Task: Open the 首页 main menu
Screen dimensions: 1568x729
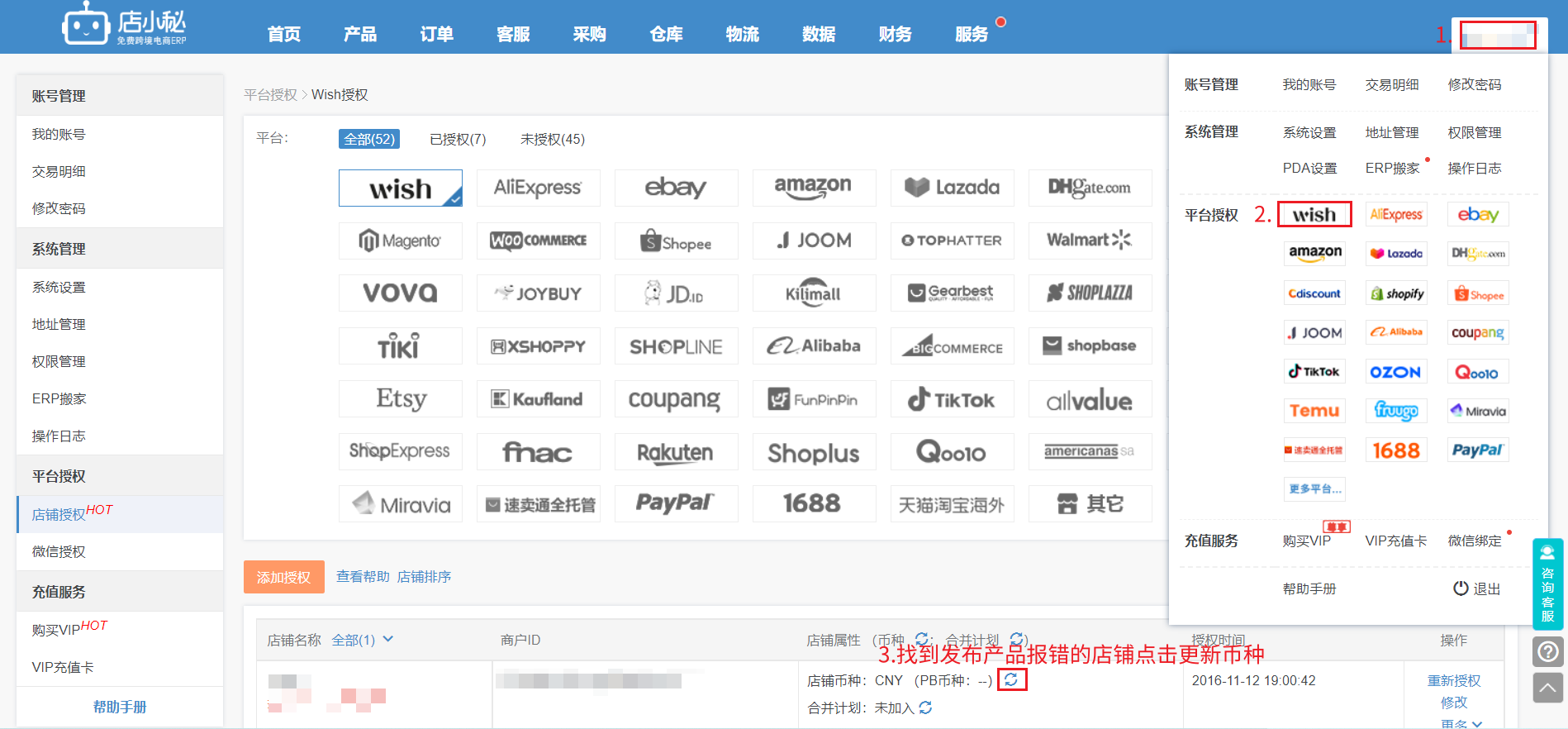Action: pyautogui.click(x=284, y=34)
